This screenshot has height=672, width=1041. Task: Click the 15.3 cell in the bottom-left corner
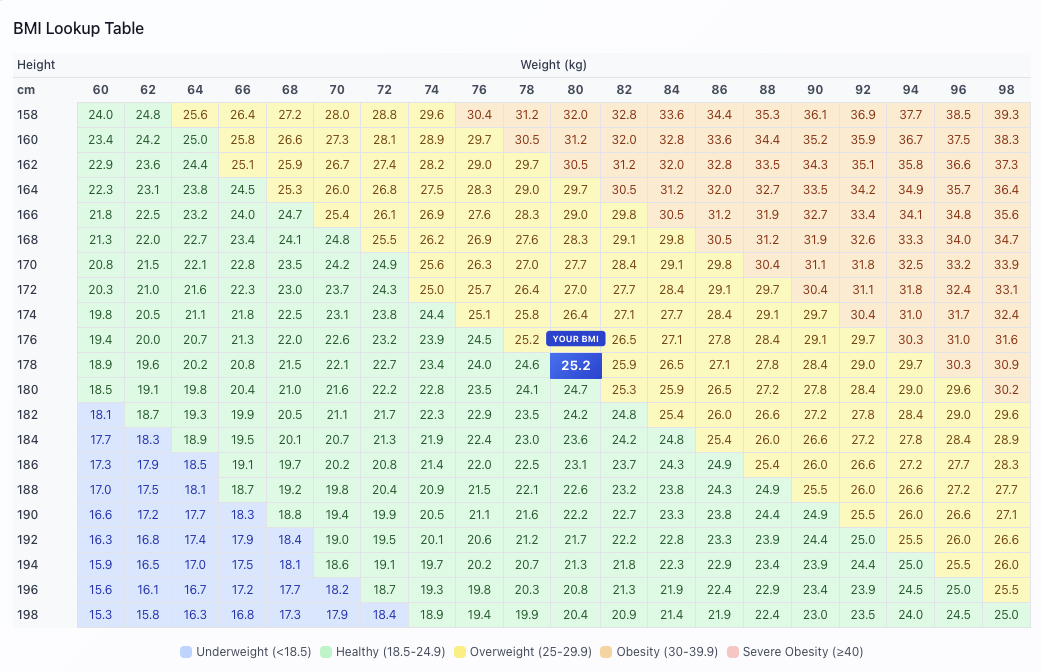100,615
